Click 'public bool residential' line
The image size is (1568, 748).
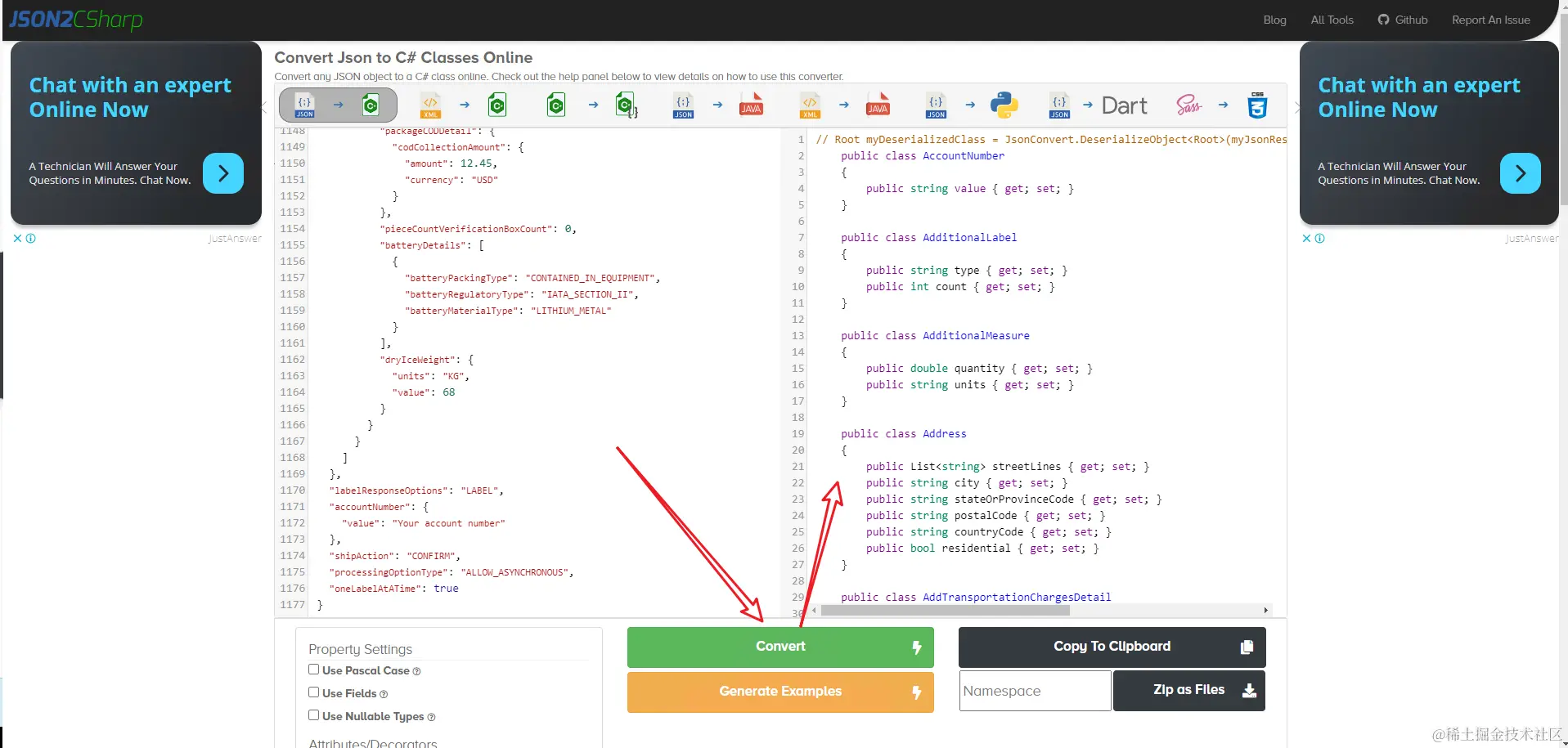point(982,549)
